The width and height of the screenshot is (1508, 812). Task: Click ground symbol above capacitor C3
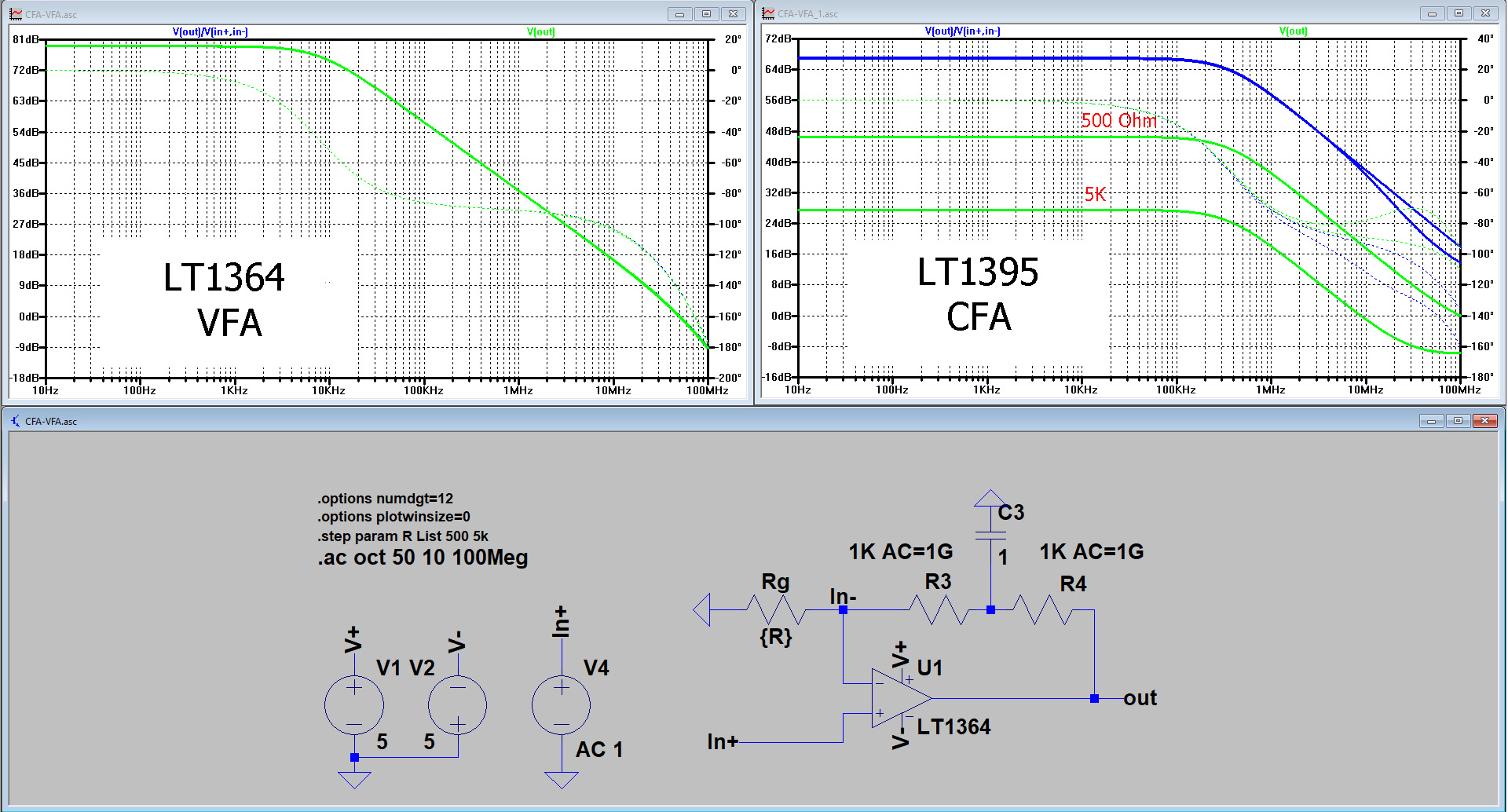990,498
